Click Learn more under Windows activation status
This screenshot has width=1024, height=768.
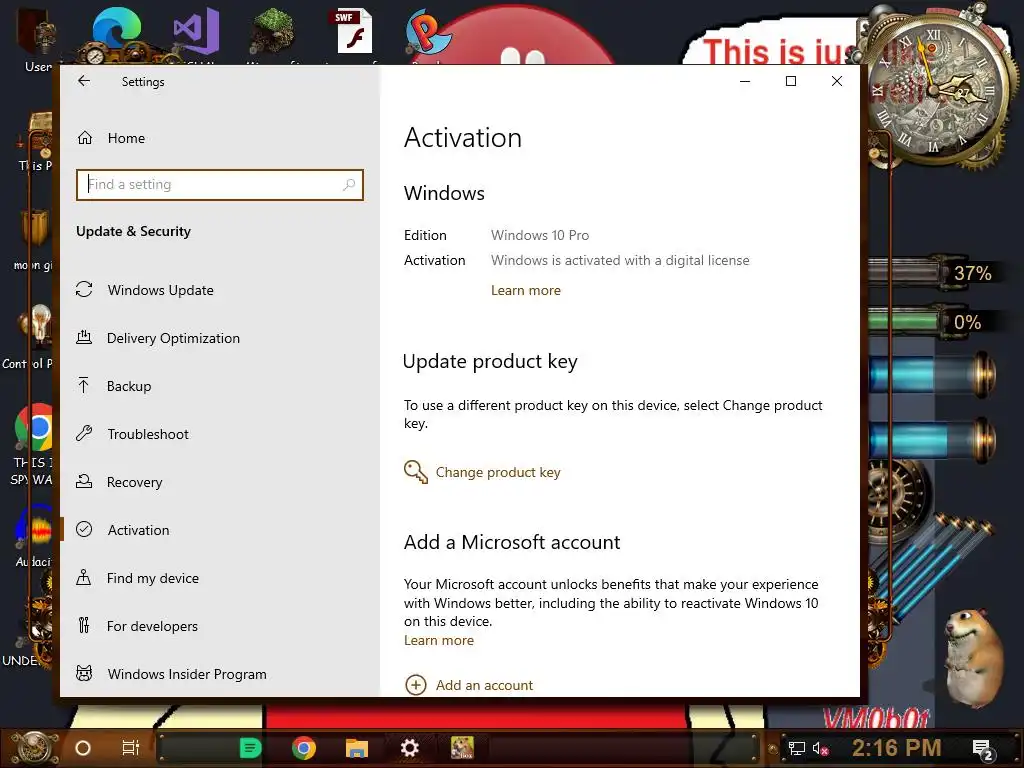click(526, 291)
